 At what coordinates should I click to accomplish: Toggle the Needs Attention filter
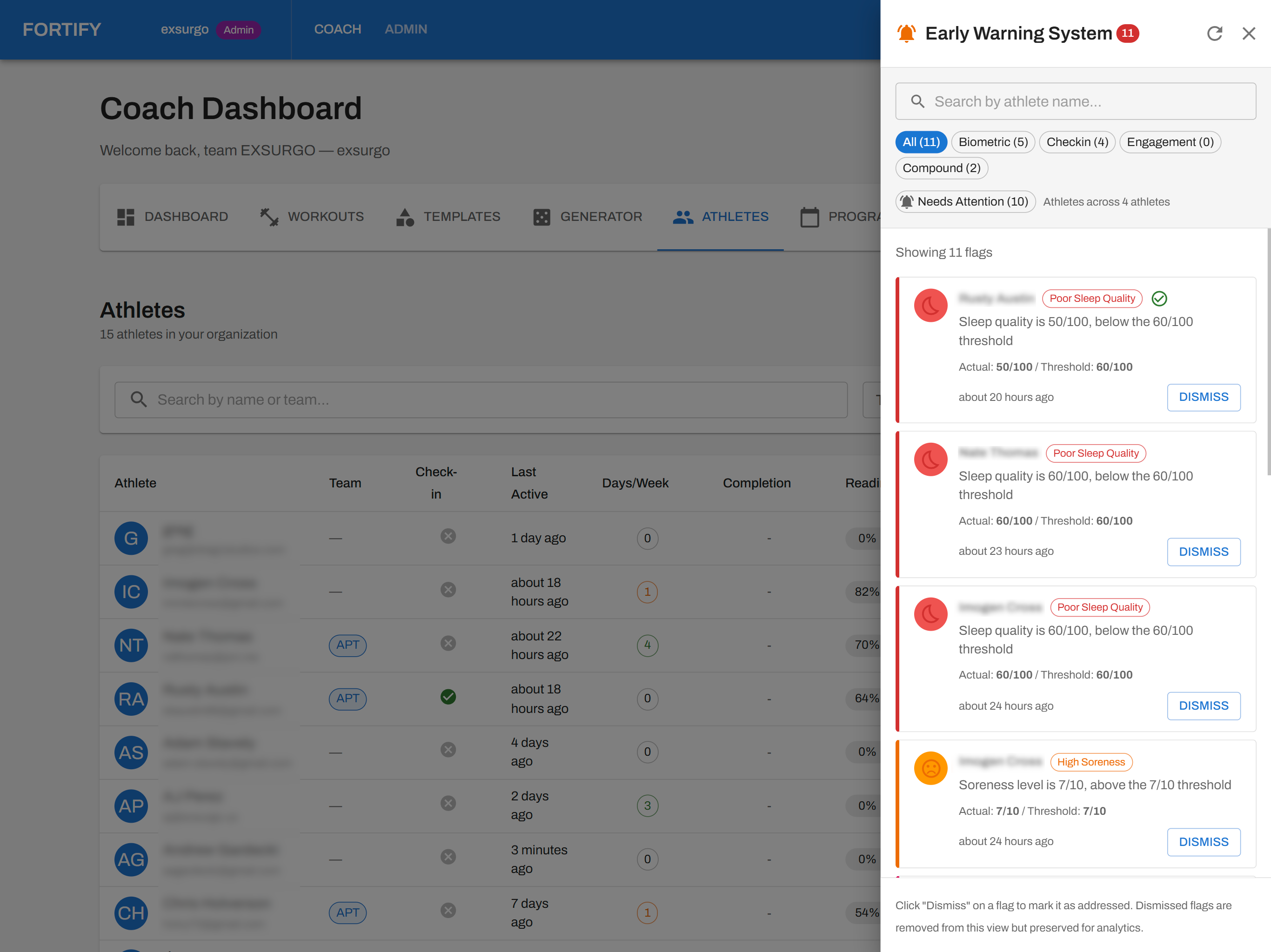pyautogui.click(x=965, y=201)
